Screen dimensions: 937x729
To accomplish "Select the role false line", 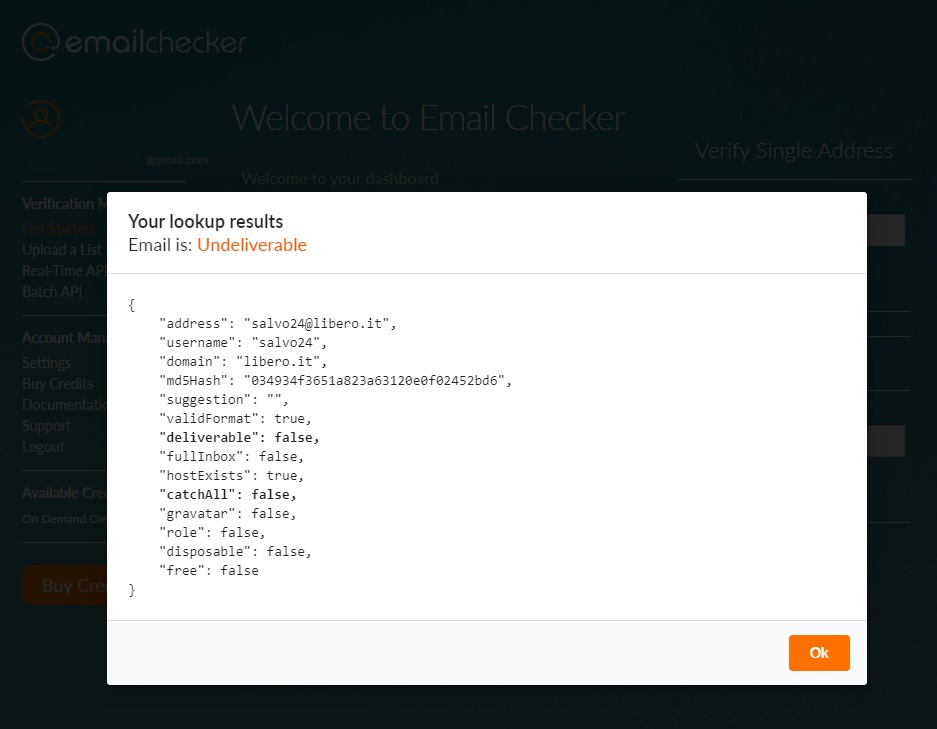I will [212, 533].
